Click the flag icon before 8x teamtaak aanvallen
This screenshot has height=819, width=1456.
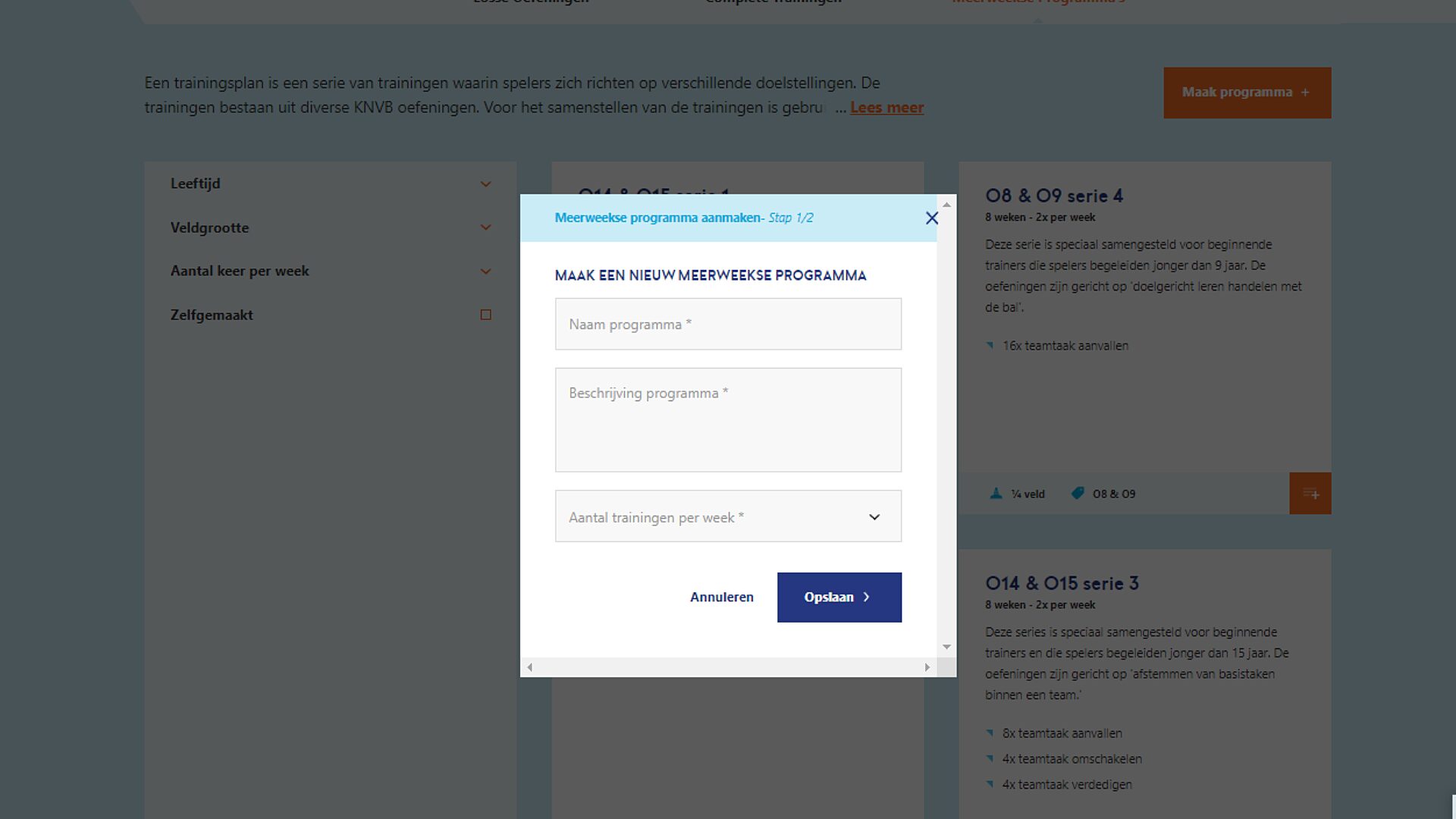[990, 733]
